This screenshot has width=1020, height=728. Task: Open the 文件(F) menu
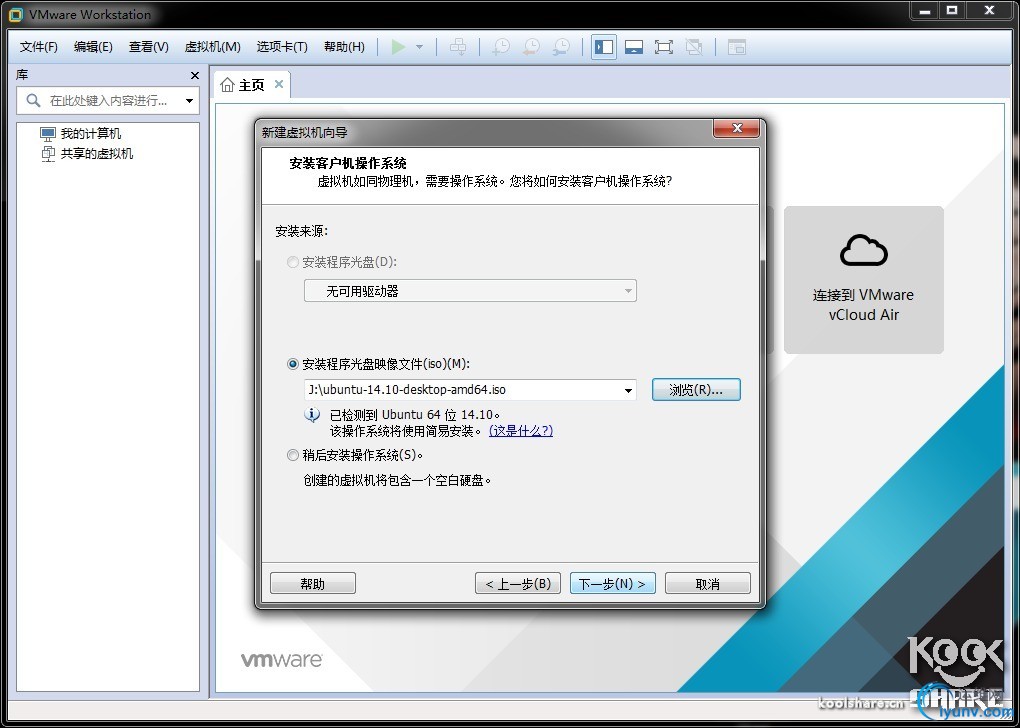[x=38, y=47]
